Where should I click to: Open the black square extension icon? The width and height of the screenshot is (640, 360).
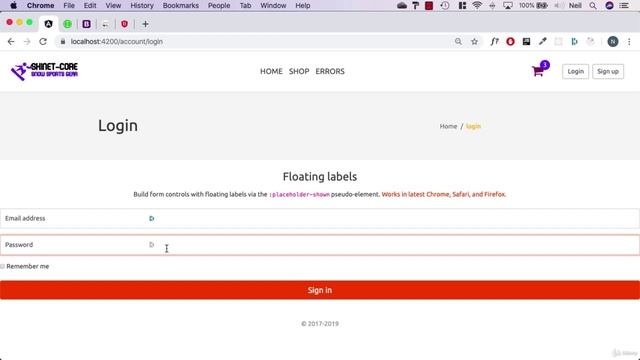tap(527, 42)
